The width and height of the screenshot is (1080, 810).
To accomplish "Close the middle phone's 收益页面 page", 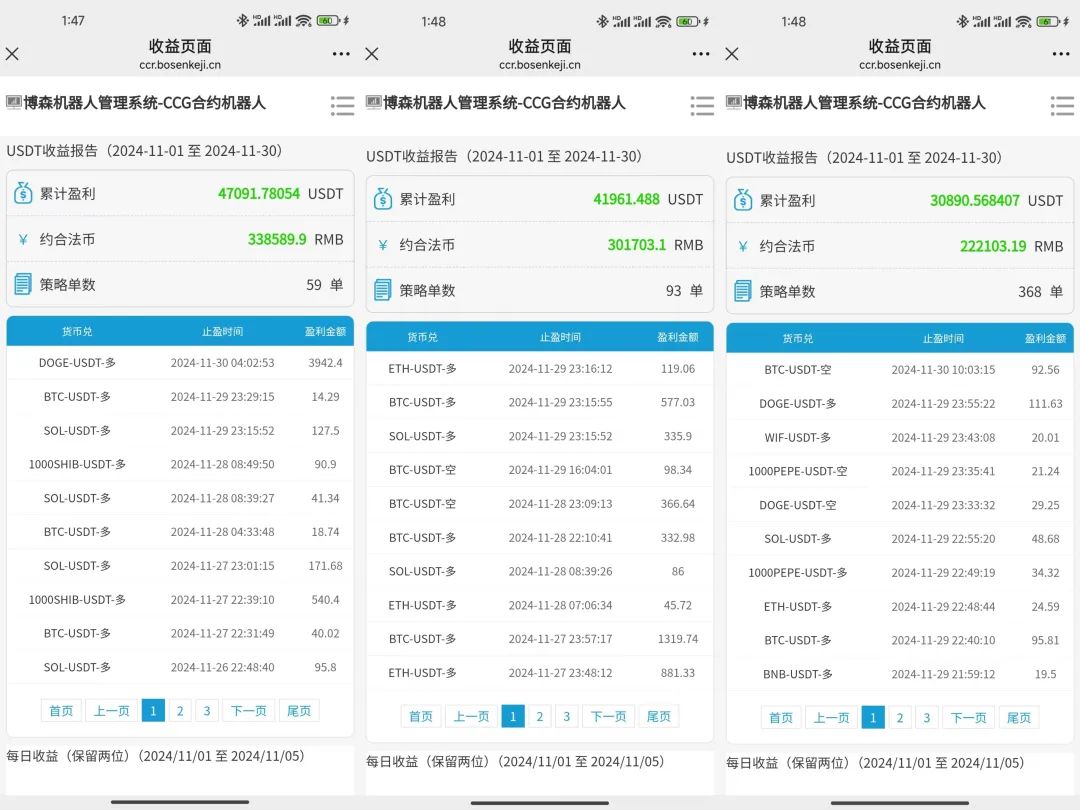I will (x=372, y=54).
